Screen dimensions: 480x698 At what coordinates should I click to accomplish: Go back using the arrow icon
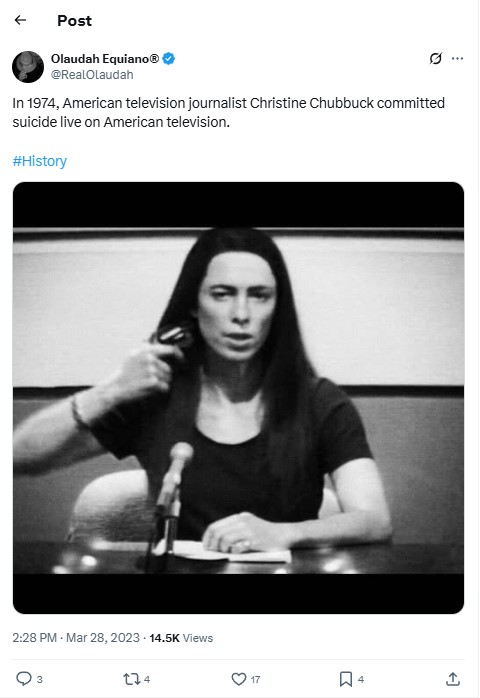click(20, 20)
